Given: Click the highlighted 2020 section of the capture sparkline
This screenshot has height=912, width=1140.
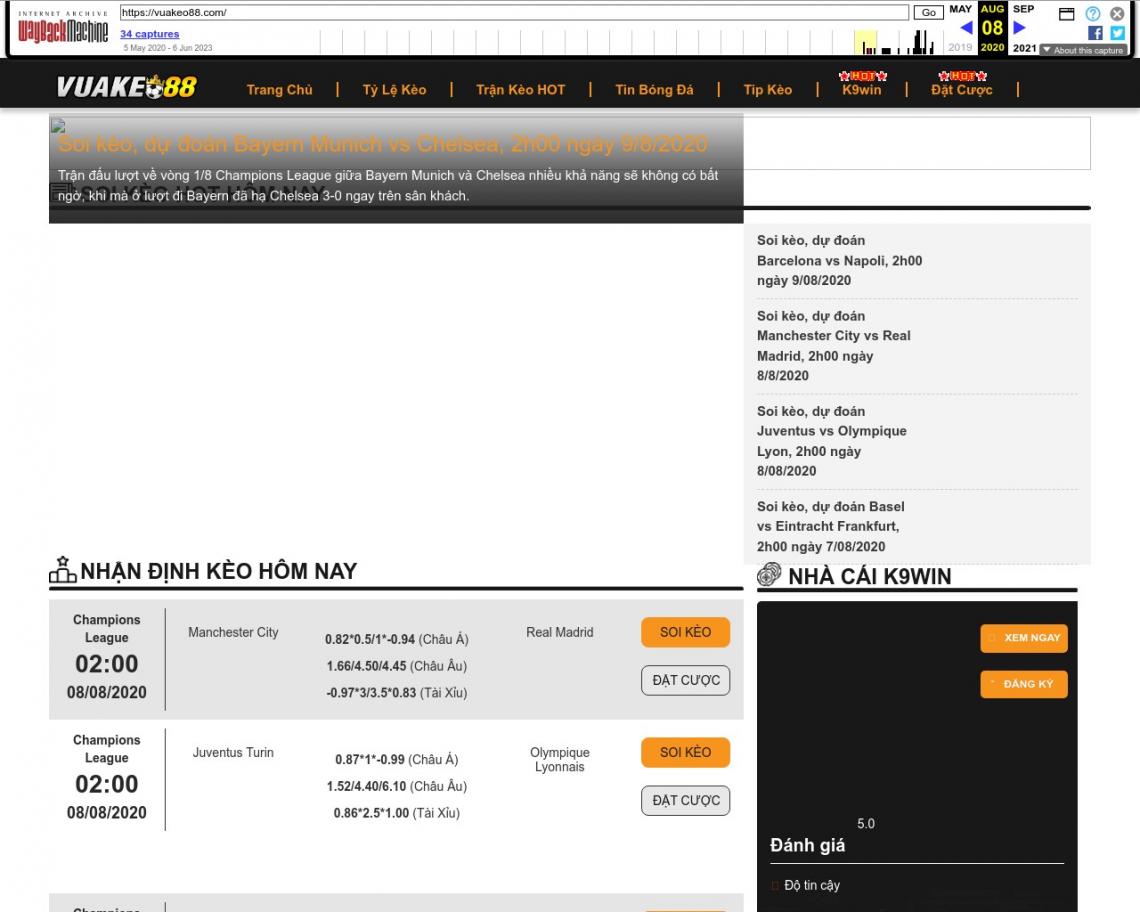Looking at the screenshot, I should pyautogui.click(x=865, y=42).
